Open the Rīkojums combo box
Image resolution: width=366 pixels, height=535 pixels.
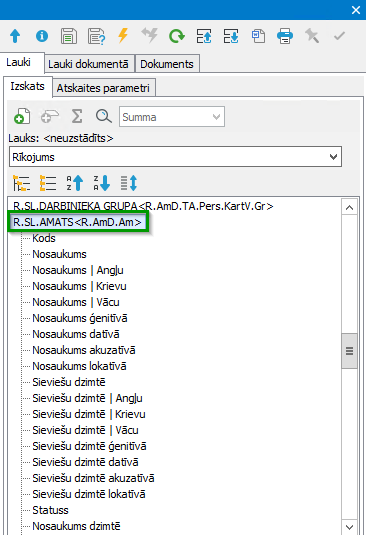pos(175,157)
